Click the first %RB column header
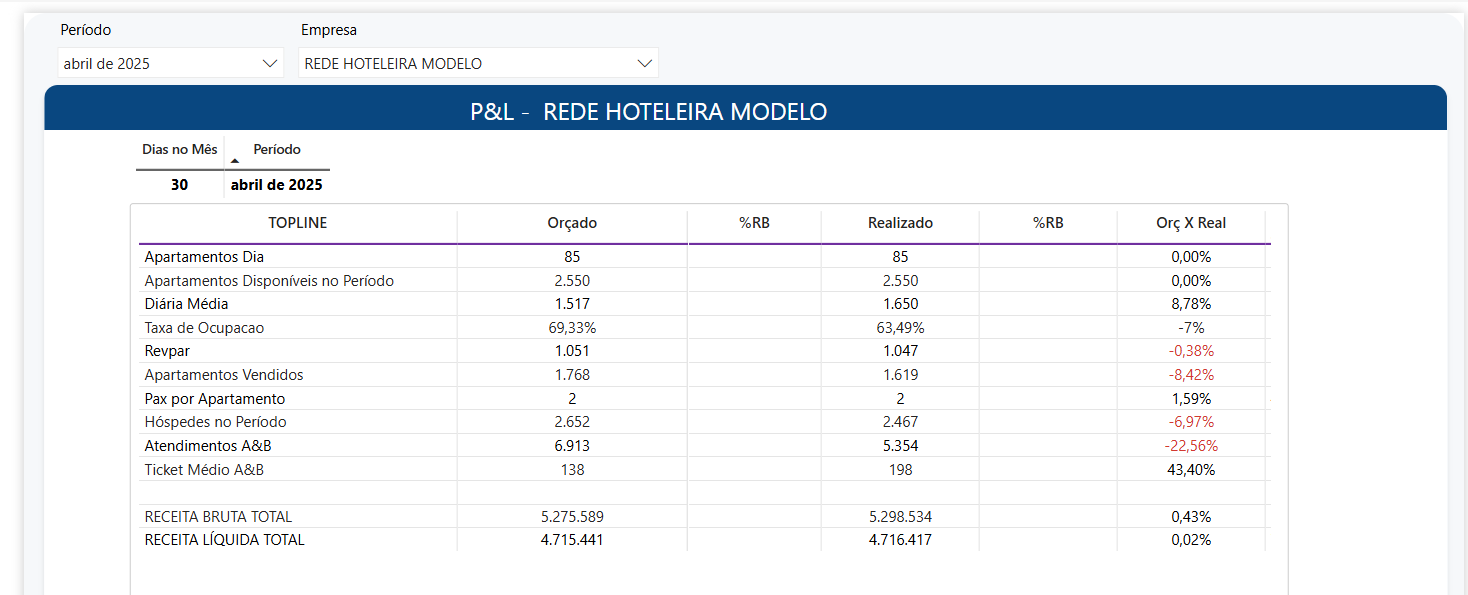 (754, 223)
